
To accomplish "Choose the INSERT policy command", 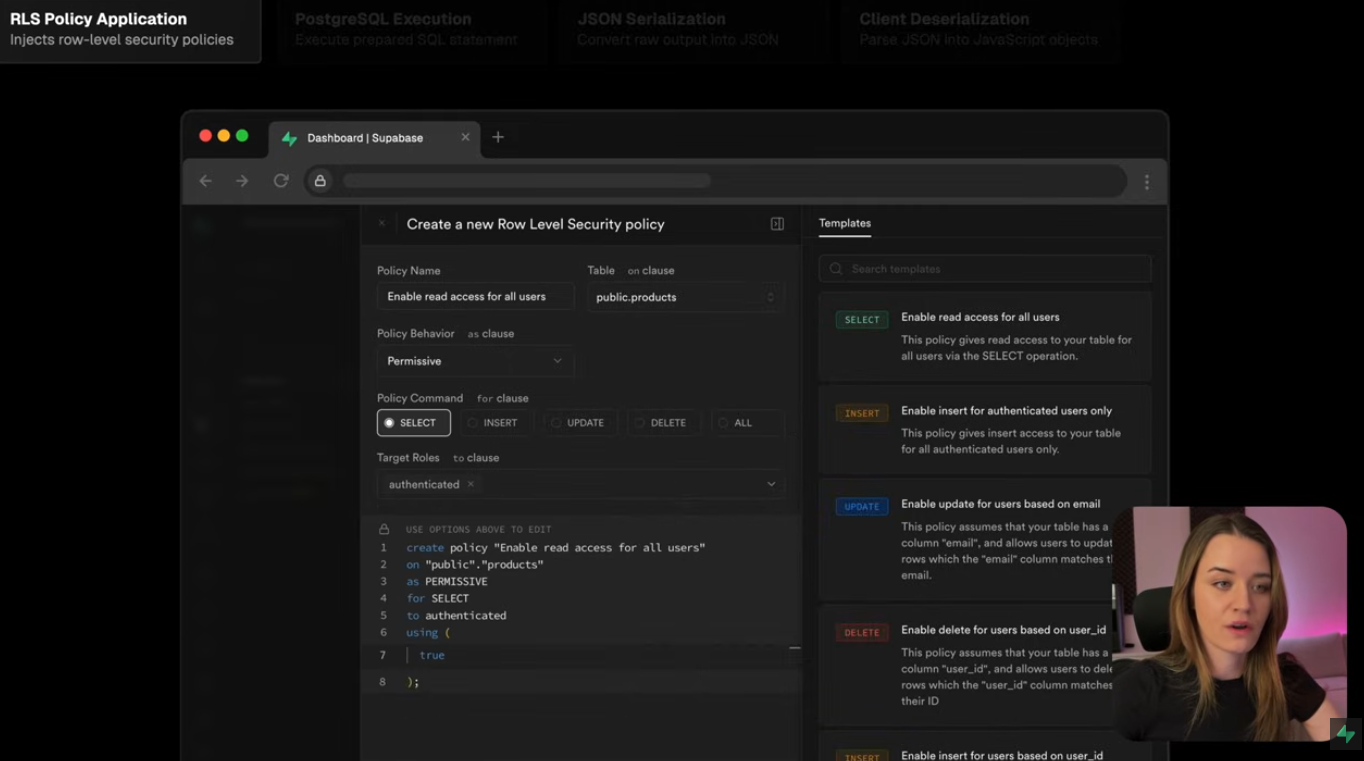I will (496, 423).
